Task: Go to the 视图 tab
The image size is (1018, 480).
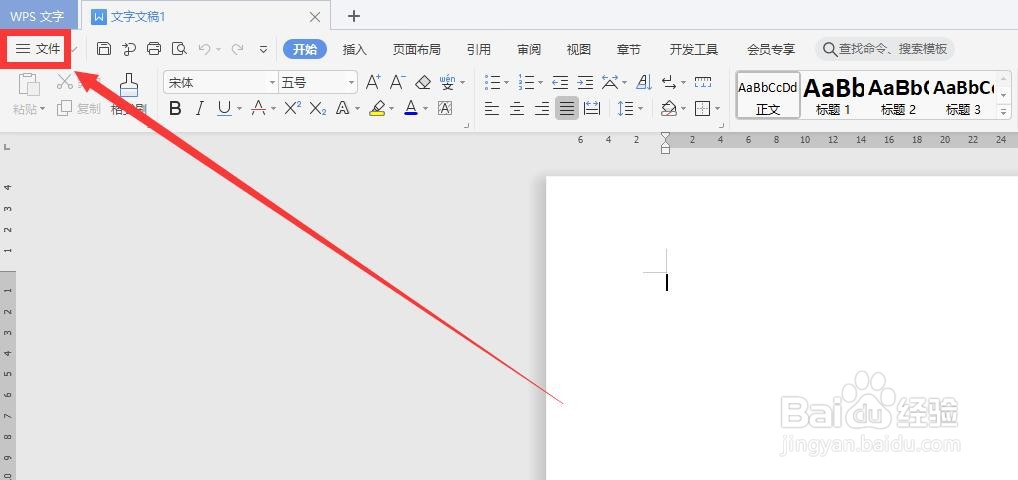Action: [578, 49]
